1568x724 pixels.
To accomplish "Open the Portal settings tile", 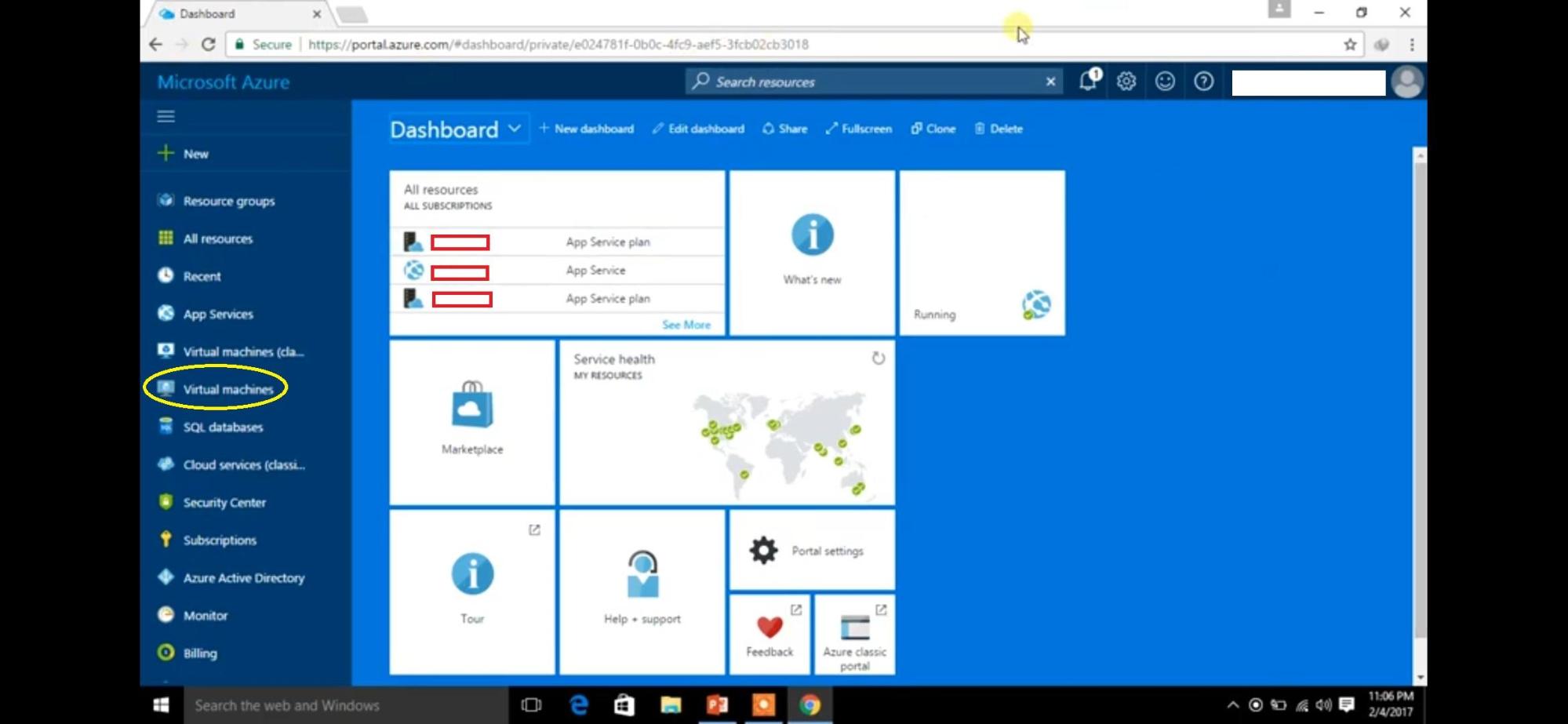I will point(812,550).
